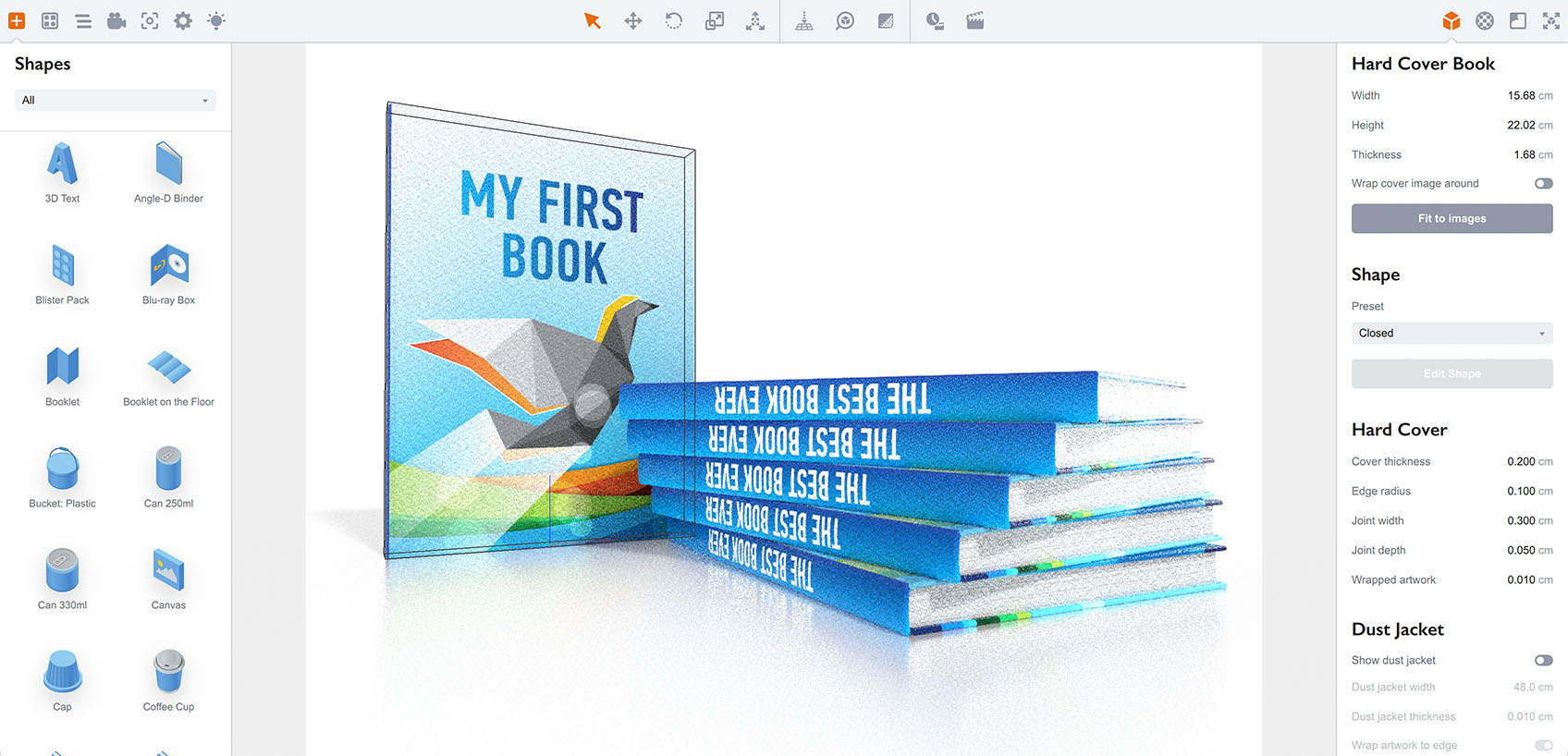Activate the move tool in toolbar
Viewport: 1568px width, 756px height.
633,20
